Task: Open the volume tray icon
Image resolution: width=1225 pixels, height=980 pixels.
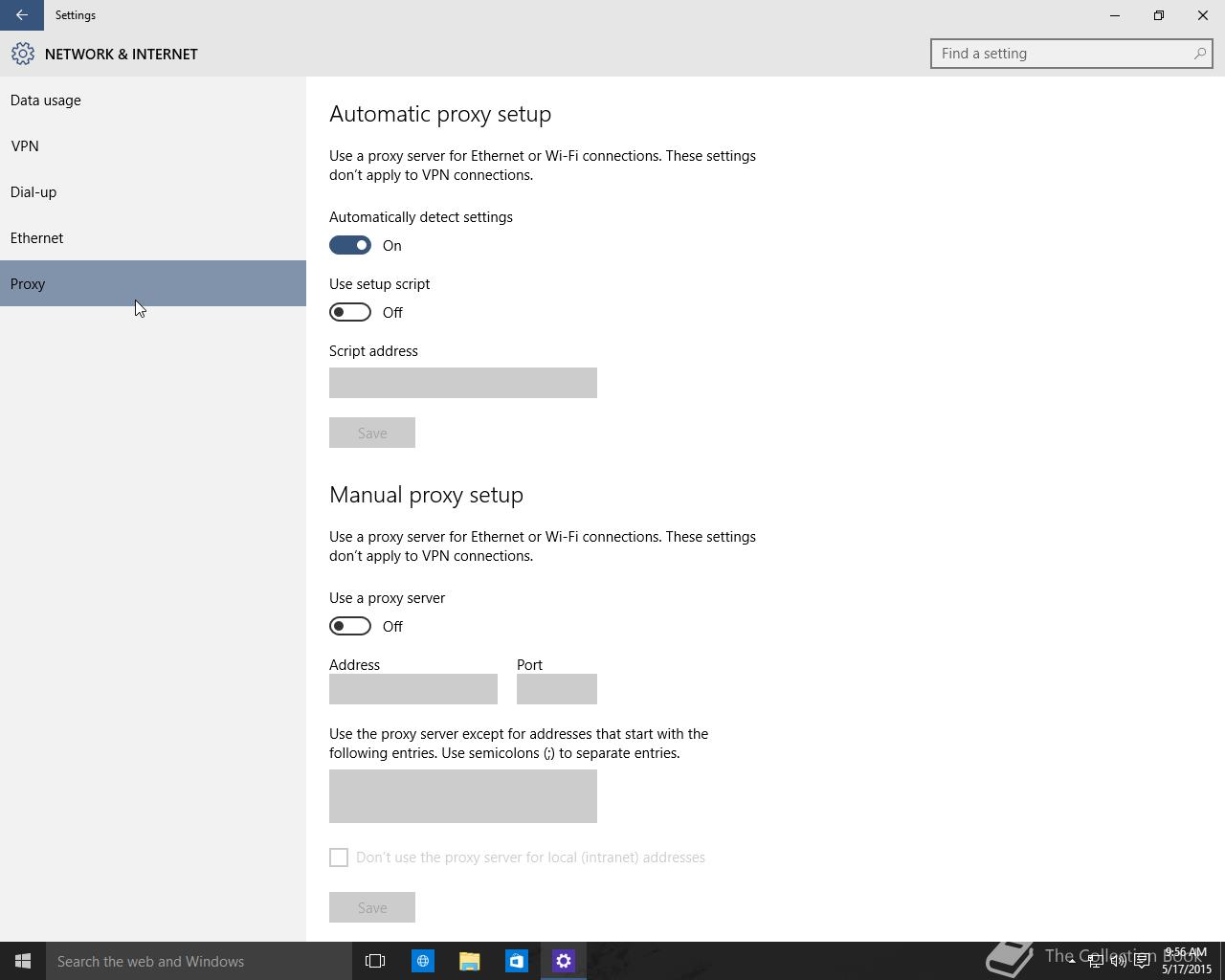Action: (1118, 961)
